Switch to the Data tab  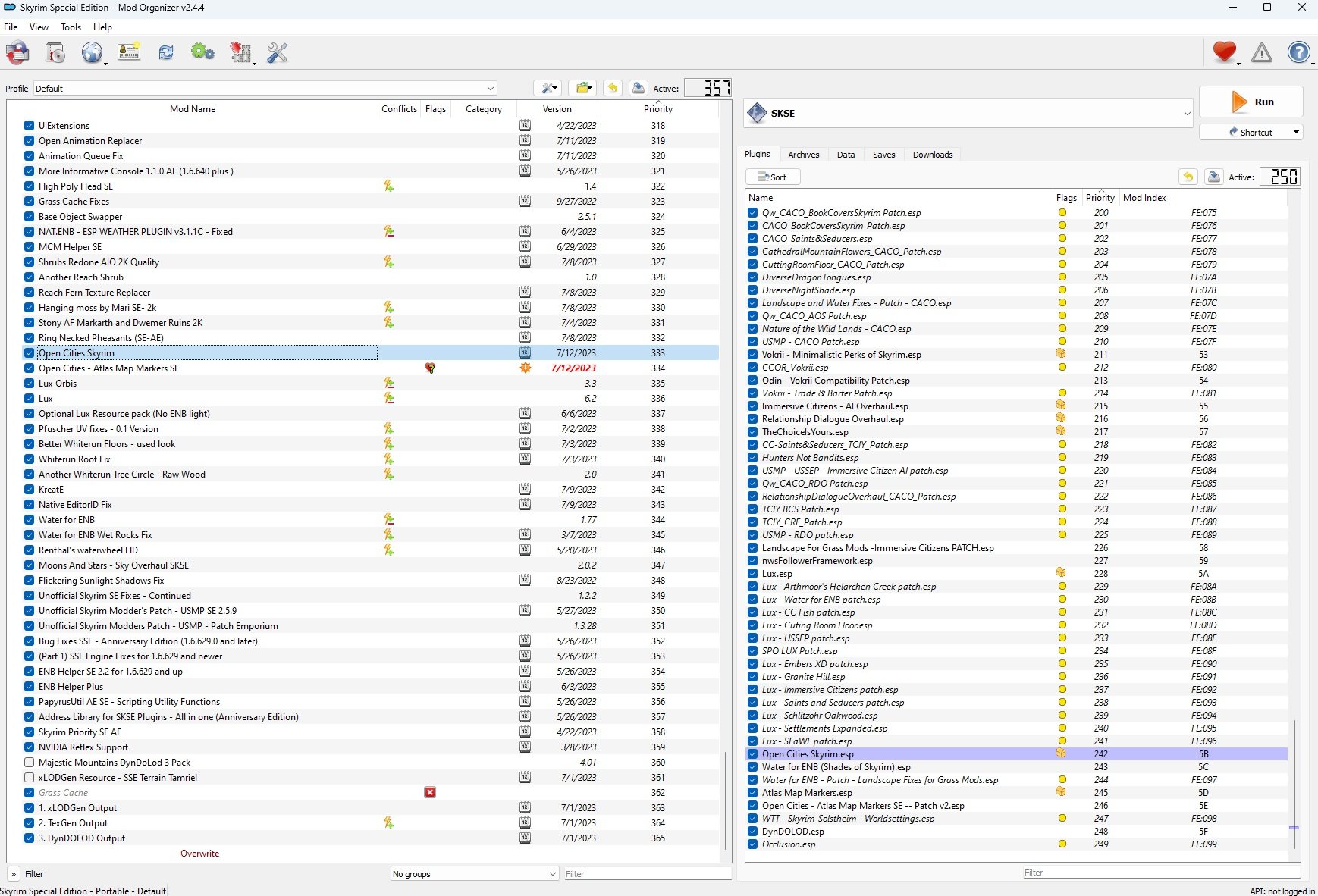[846, 155]
